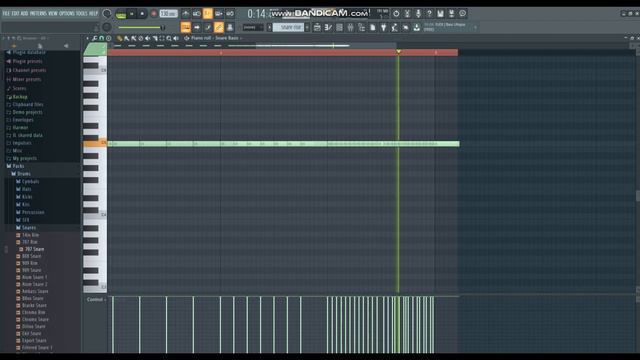Open the TOOLS menu
640x360 pixels.
pyautogui.click(x=82, y=13)
